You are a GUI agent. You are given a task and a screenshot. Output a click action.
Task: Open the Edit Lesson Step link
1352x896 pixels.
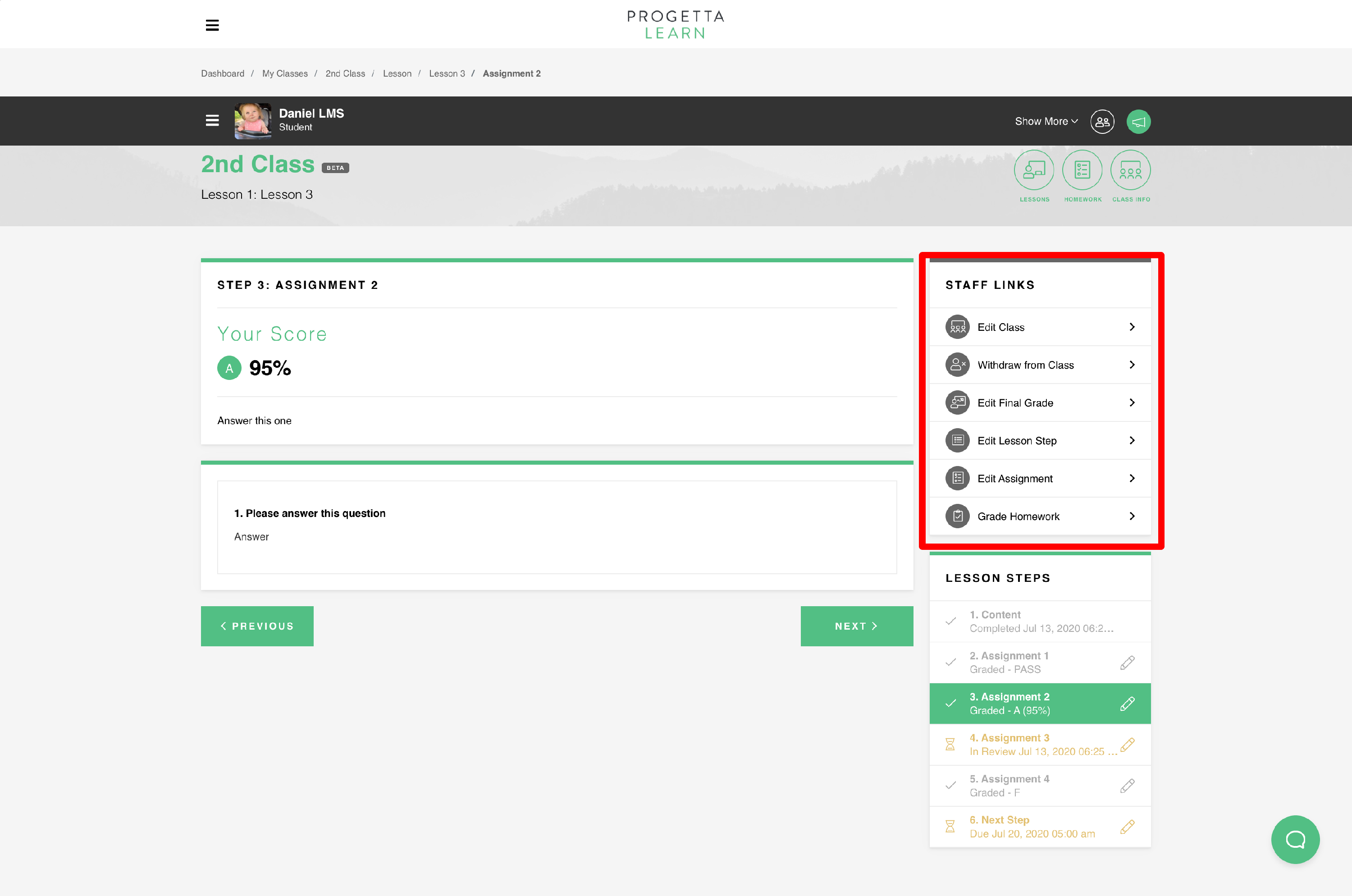pyautogui.click(x=1040, y=441)
